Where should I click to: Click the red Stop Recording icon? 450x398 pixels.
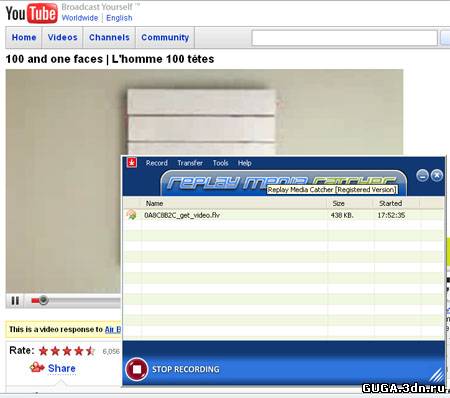coord(137,369)
